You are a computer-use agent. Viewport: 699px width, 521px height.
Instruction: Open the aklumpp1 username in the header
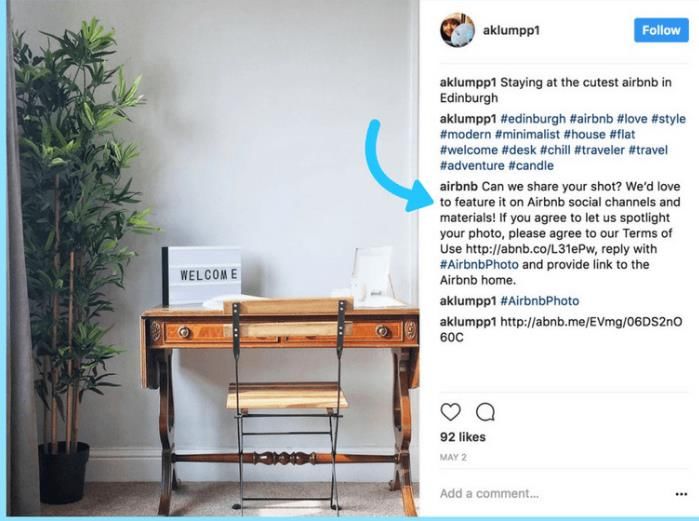(511, 30)
